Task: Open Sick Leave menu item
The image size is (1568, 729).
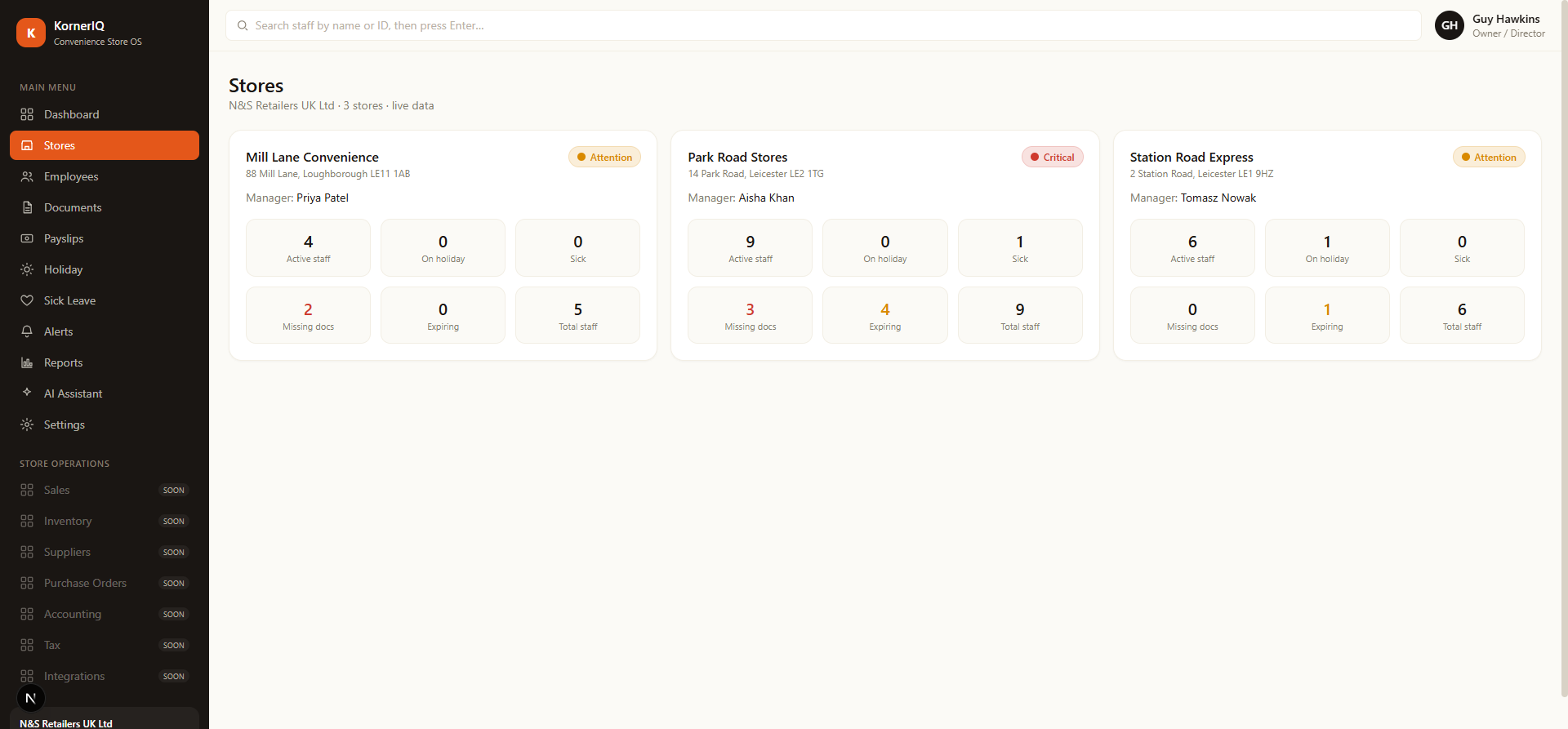Action: point(105,300)
